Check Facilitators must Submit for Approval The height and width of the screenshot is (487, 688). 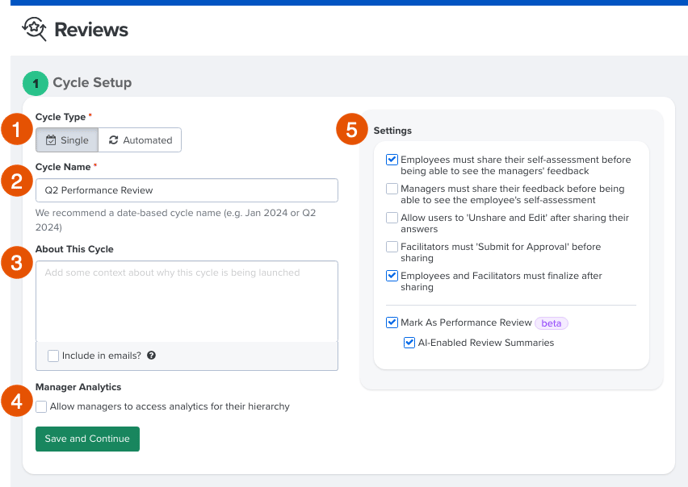pyautogui.click(x=392, y=247)
